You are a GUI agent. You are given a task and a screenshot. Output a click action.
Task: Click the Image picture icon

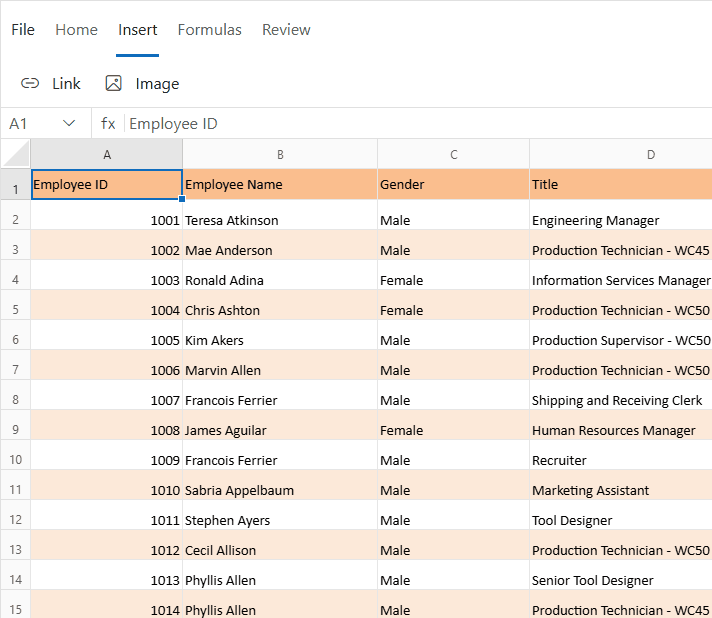pyautogui.click(x=114, y=84)
